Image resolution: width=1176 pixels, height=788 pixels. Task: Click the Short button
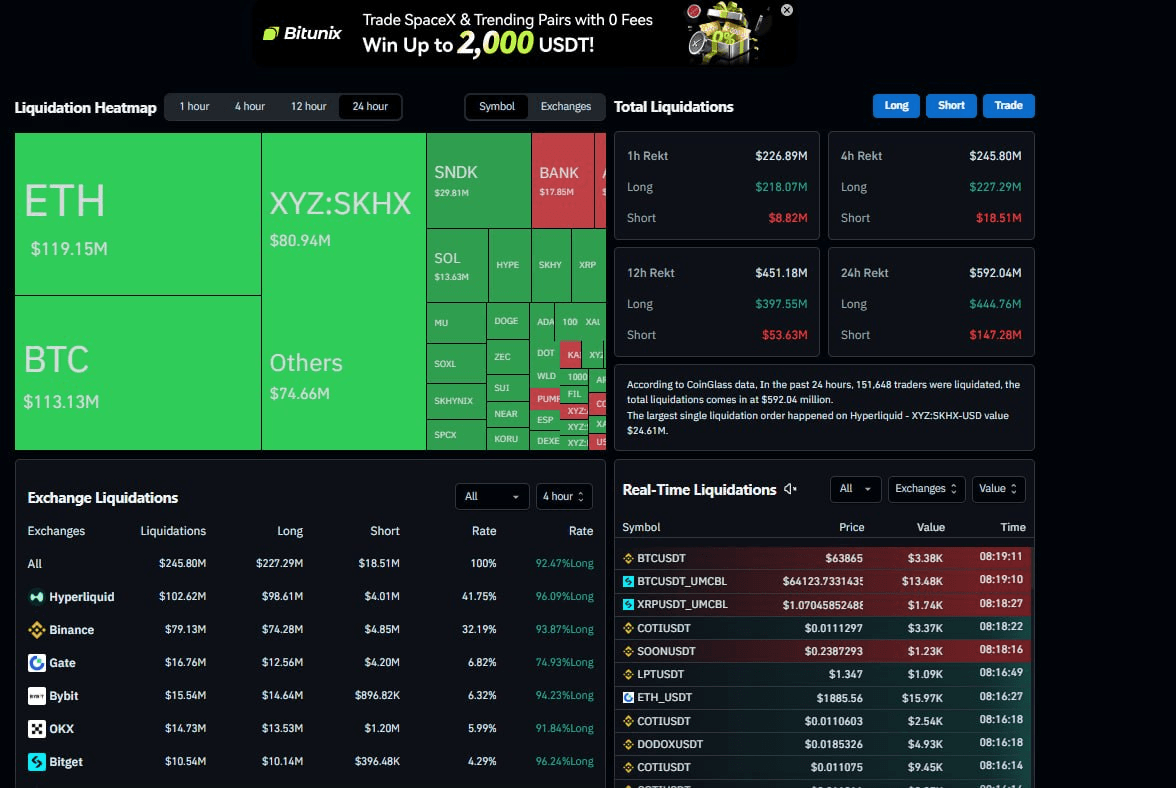(951, 106)
